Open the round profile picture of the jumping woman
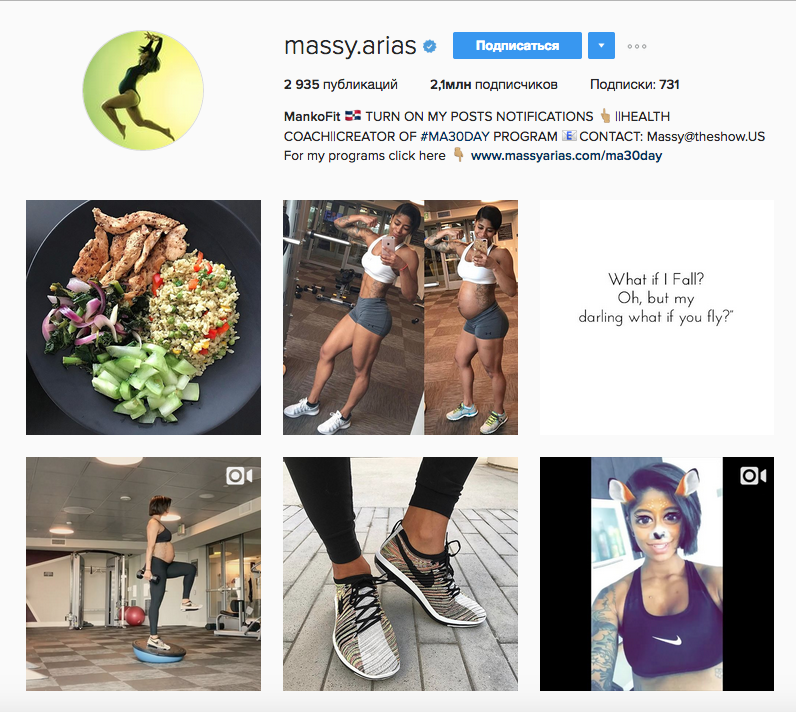The image size is (796, 712). click(143, 90)
